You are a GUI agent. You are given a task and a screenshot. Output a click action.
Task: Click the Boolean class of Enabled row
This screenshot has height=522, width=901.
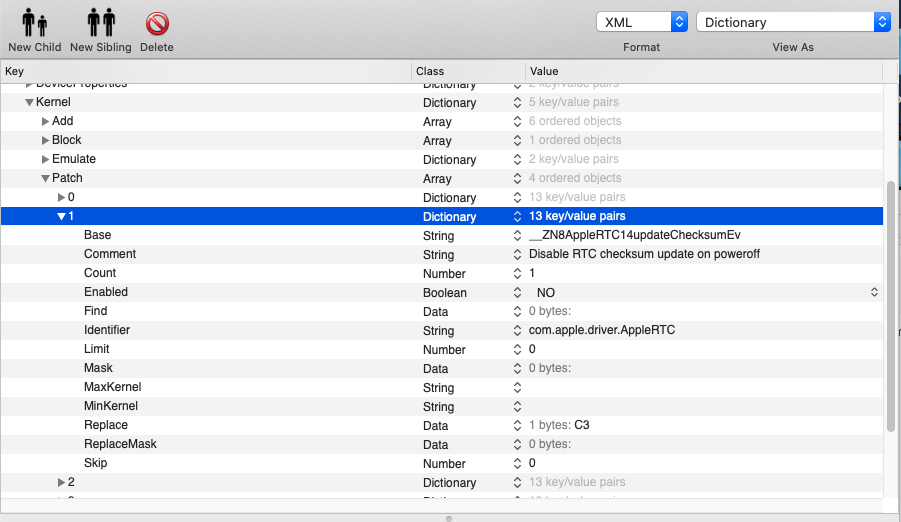pos(445,293)
